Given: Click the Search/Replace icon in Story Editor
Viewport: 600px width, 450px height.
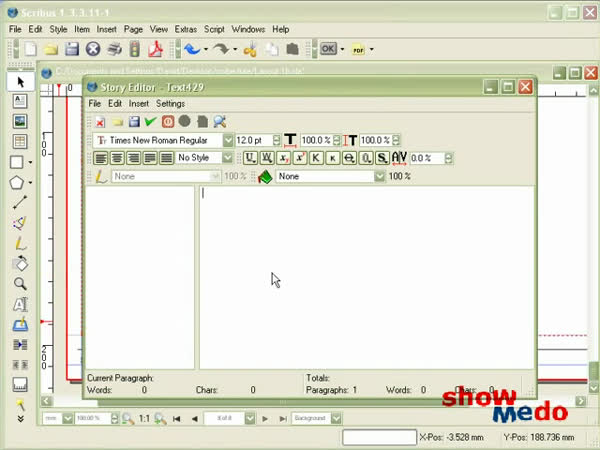Looking at the screenshot, I should (x=219, y=122).
